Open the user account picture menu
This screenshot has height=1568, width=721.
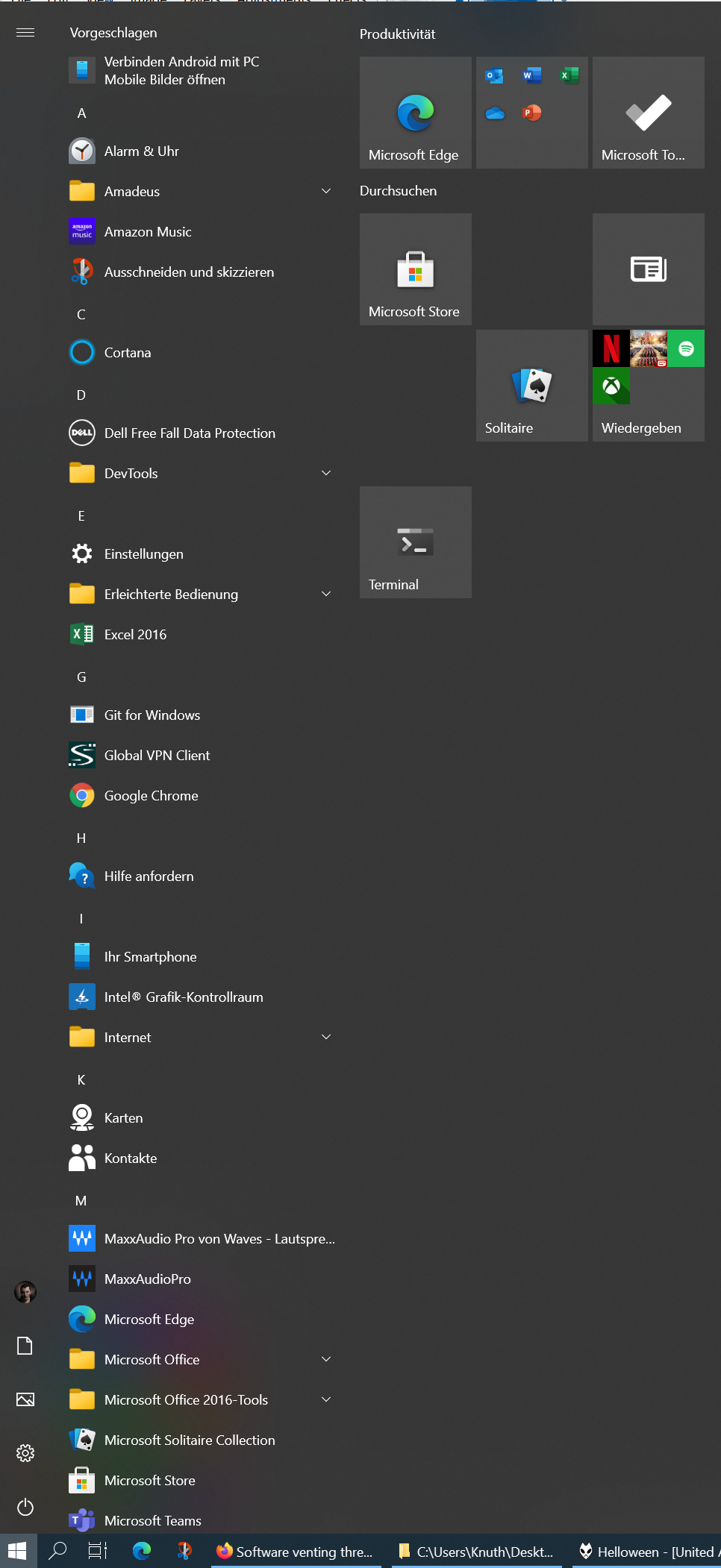(25, 1292)
